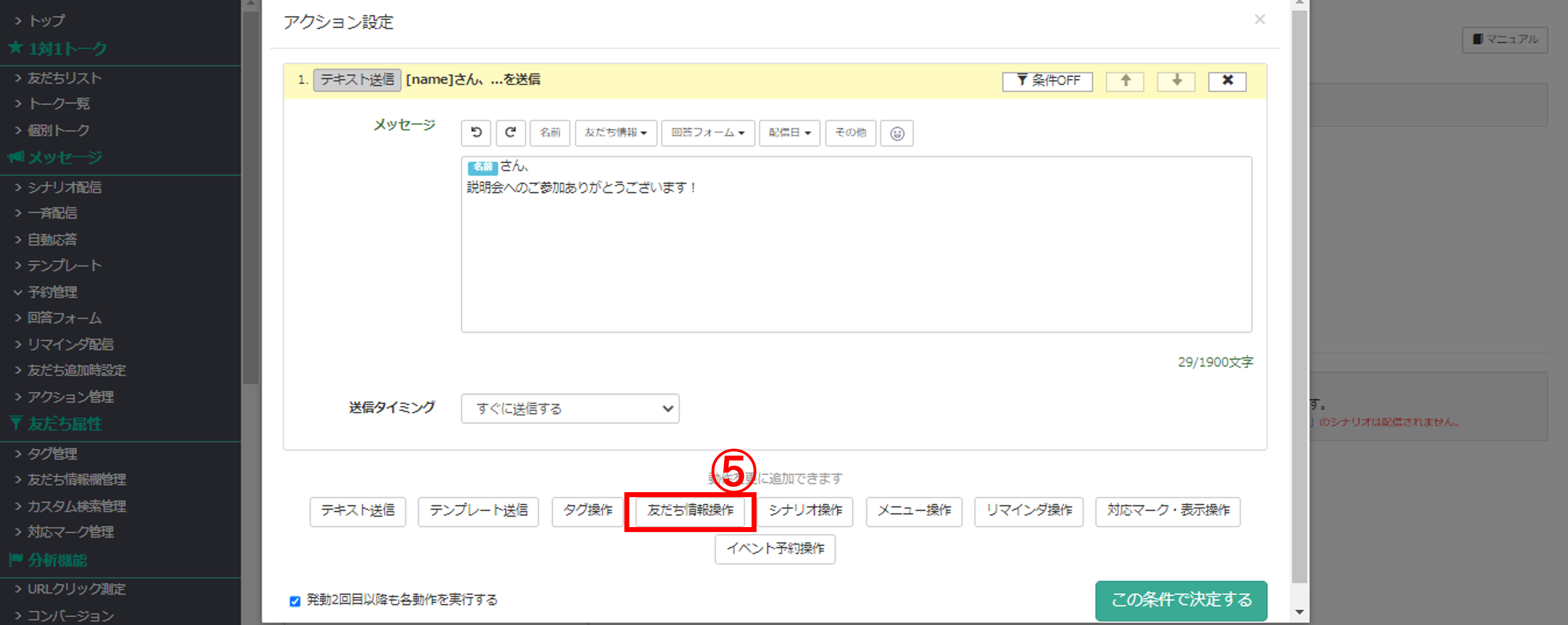
Task: Add a シナリオ操作 action
Action: [805, 511]
